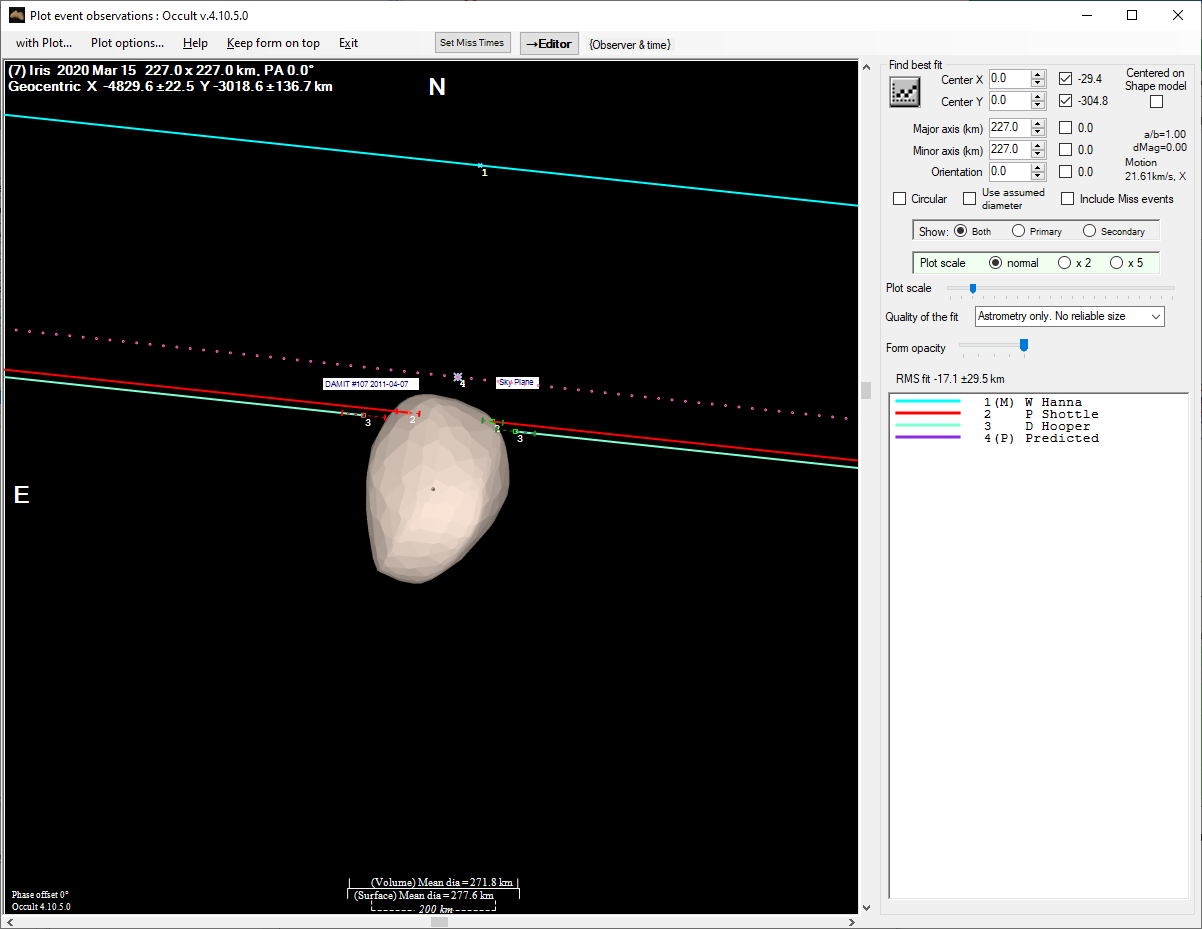Increase Major axis with its up arrow
The height and width of the screenshot is (929, 1202).
pos(1038,123)
